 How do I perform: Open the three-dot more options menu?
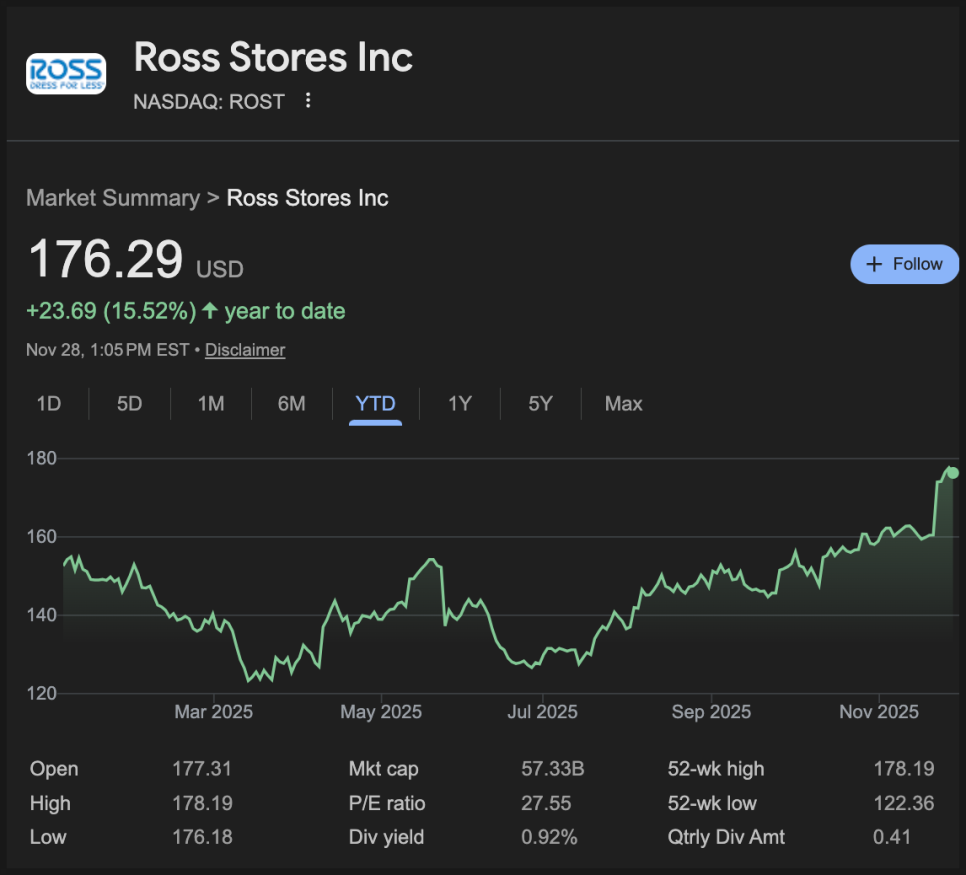308,101
